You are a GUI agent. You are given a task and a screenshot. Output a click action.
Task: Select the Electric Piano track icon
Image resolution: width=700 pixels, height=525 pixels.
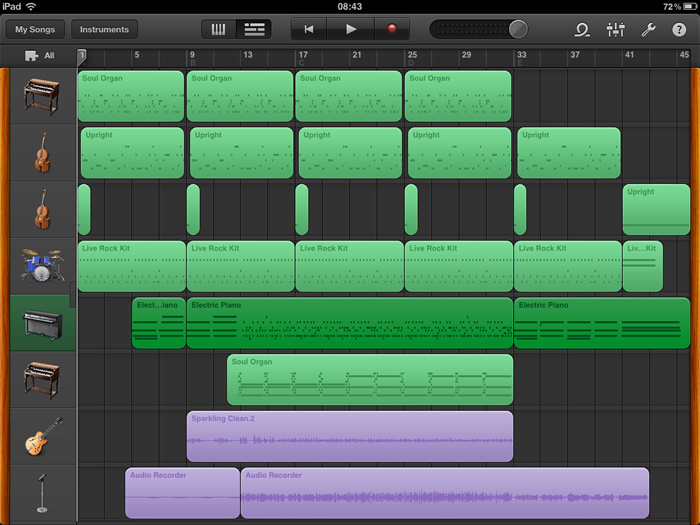[42, 323]
